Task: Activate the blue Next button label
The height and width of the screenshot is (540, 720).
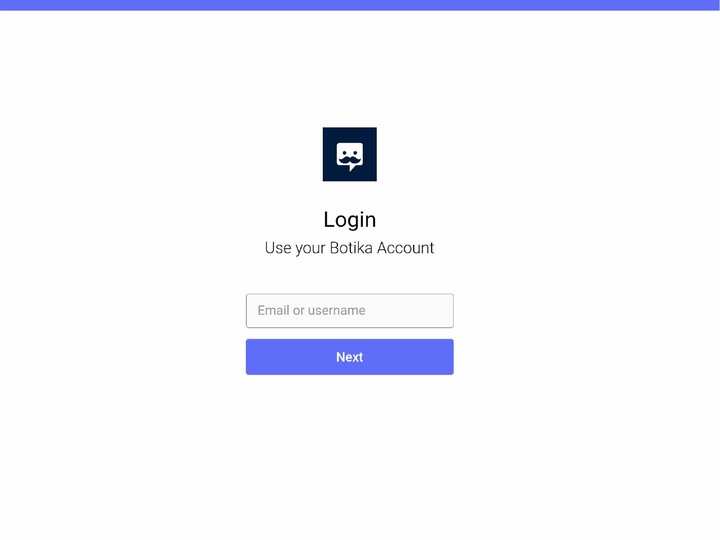Action: coord(349,357)
